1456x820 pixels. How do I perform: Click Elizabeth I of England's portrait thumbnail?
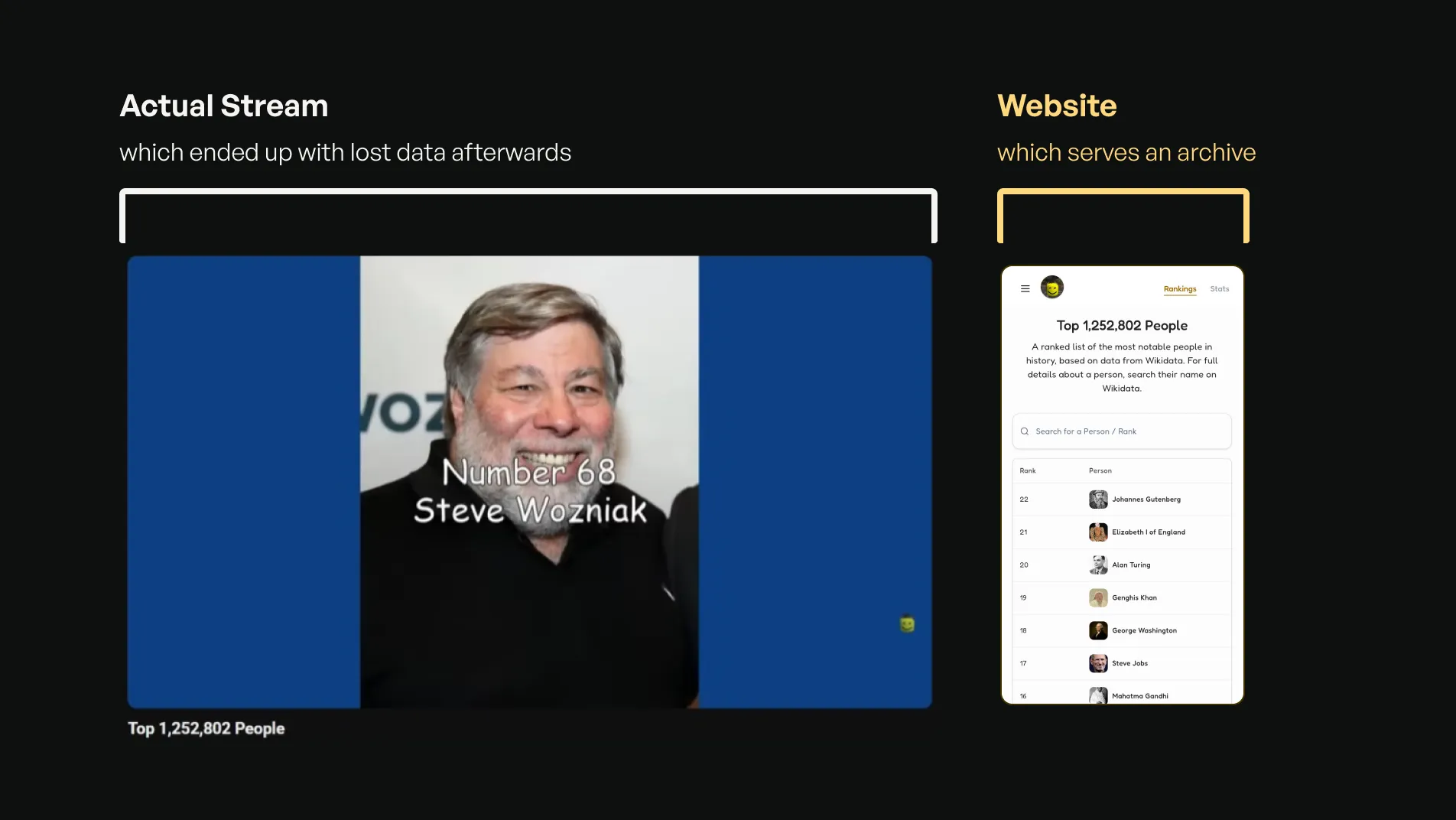click(x=1098, y=532)
